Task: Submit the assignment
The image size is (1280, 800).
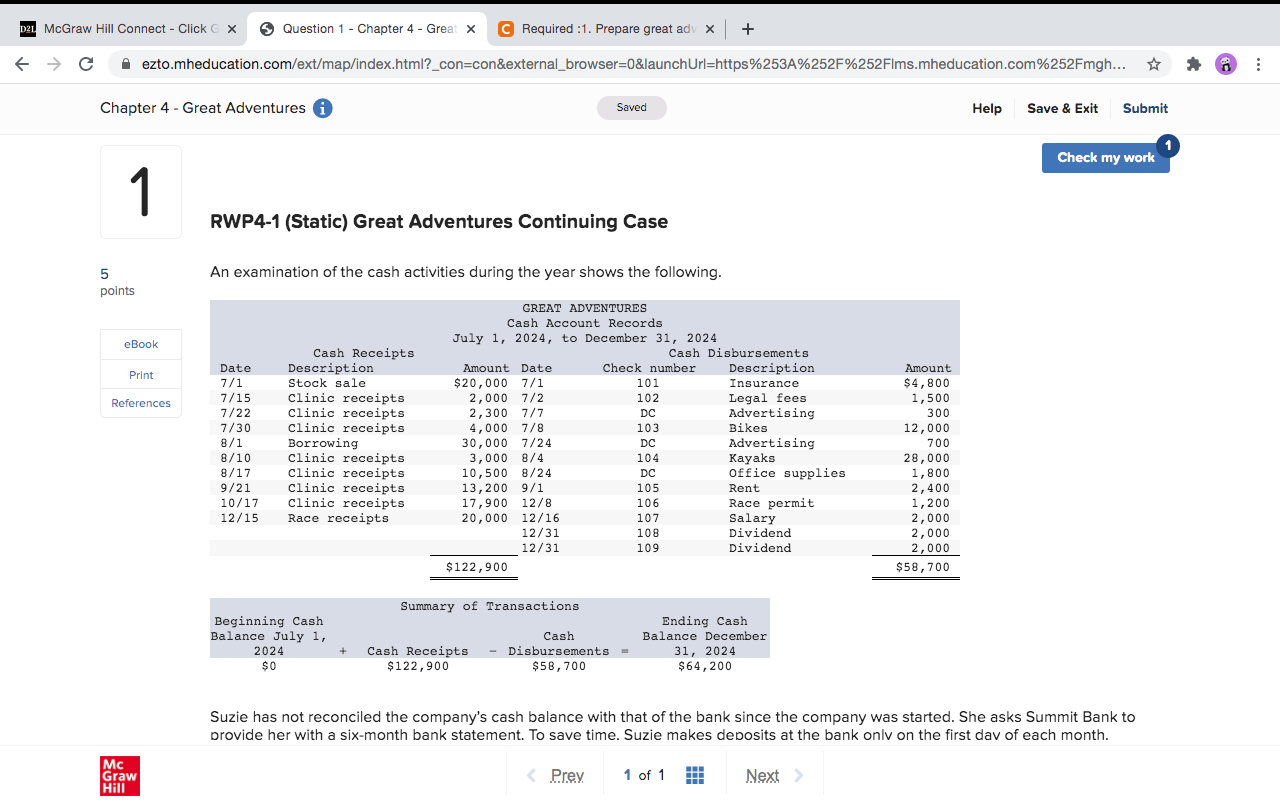Action: click(1145, 108)
